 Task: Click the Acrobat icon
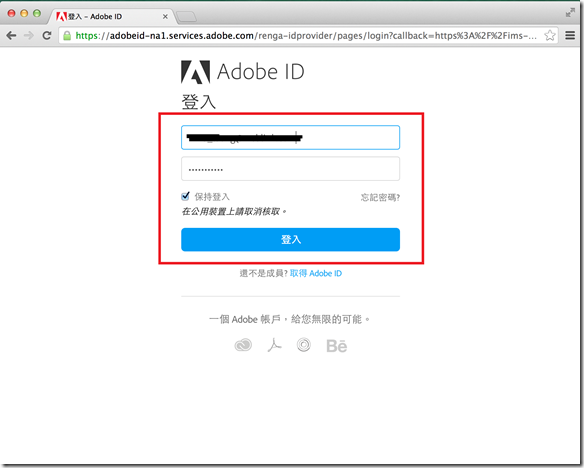(x=274, y=345)
